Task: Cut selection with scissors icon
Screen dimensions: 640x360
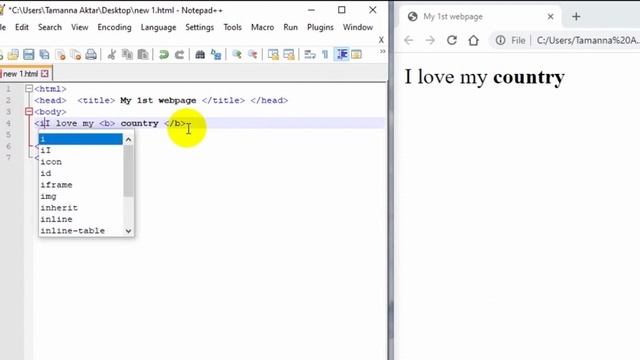Action: 111,54
